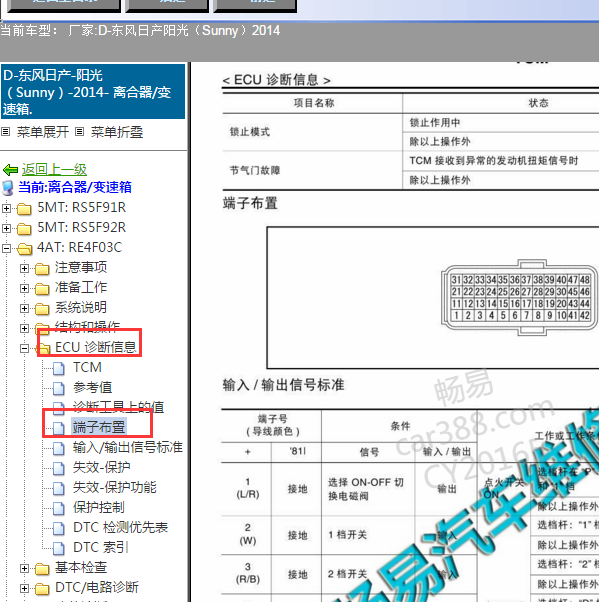Open the 失效-保护功能 page
The height and width of the screenshot is (602, 599).
pos(115,487)
